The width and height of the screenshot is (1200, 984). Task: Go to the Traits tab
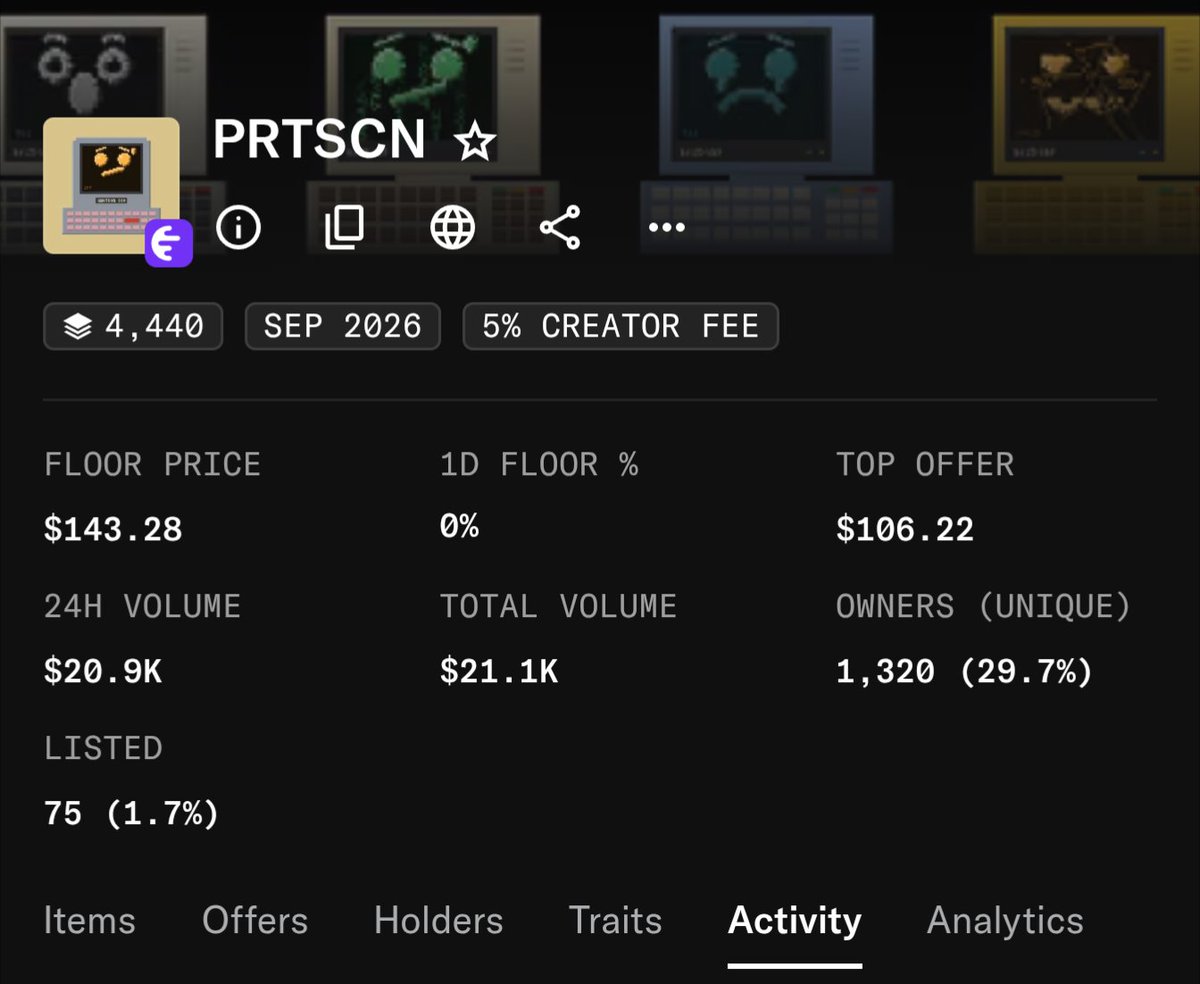(615, 920)
